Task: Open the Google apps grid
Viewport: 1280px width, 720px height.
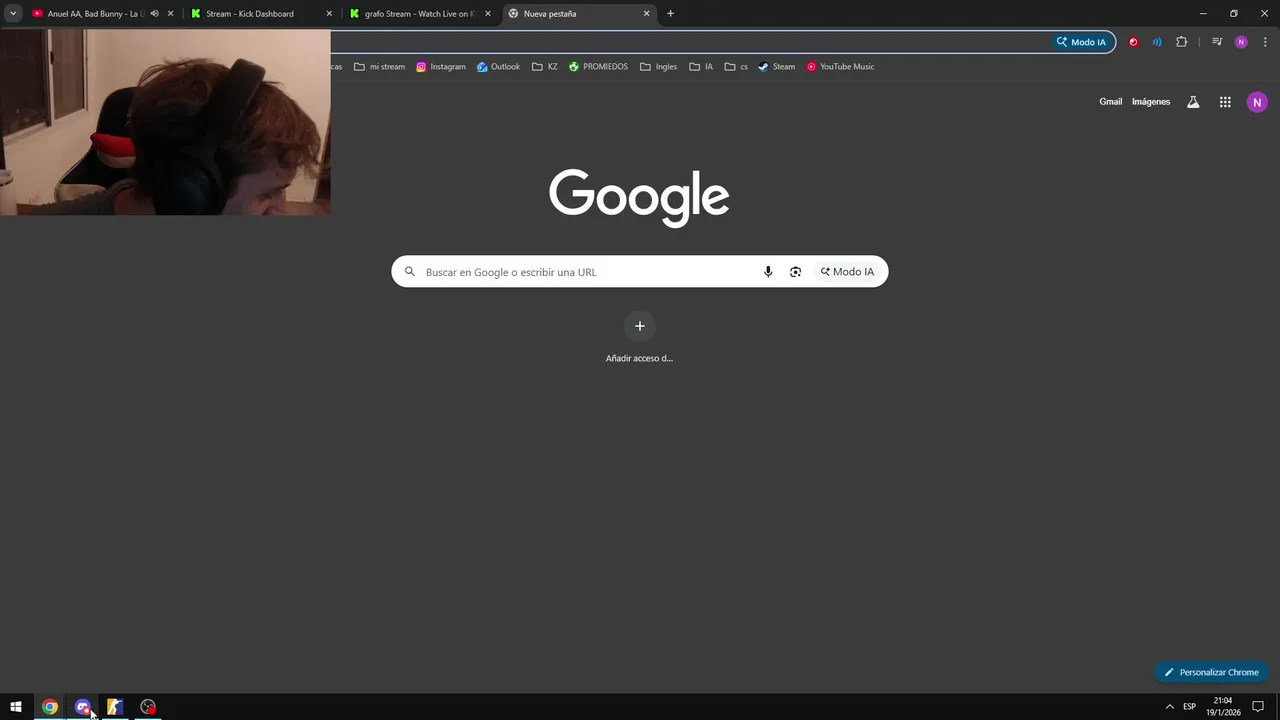Action: [1225, 102]
